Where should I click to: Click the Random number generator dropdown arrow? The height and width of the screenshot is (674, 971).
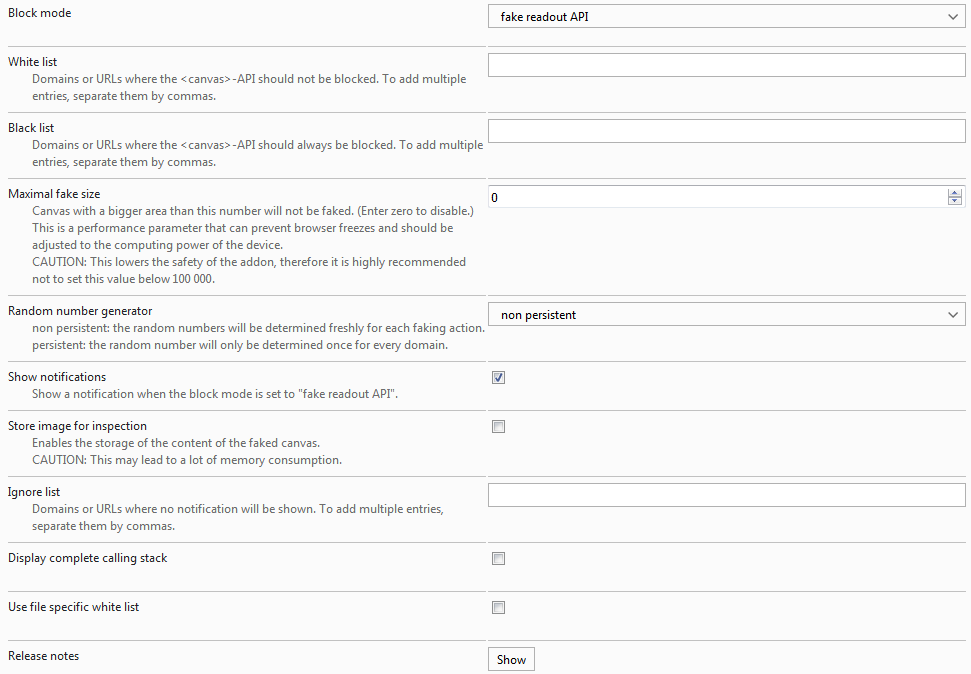pyautogui.click(x=953, y=315)
